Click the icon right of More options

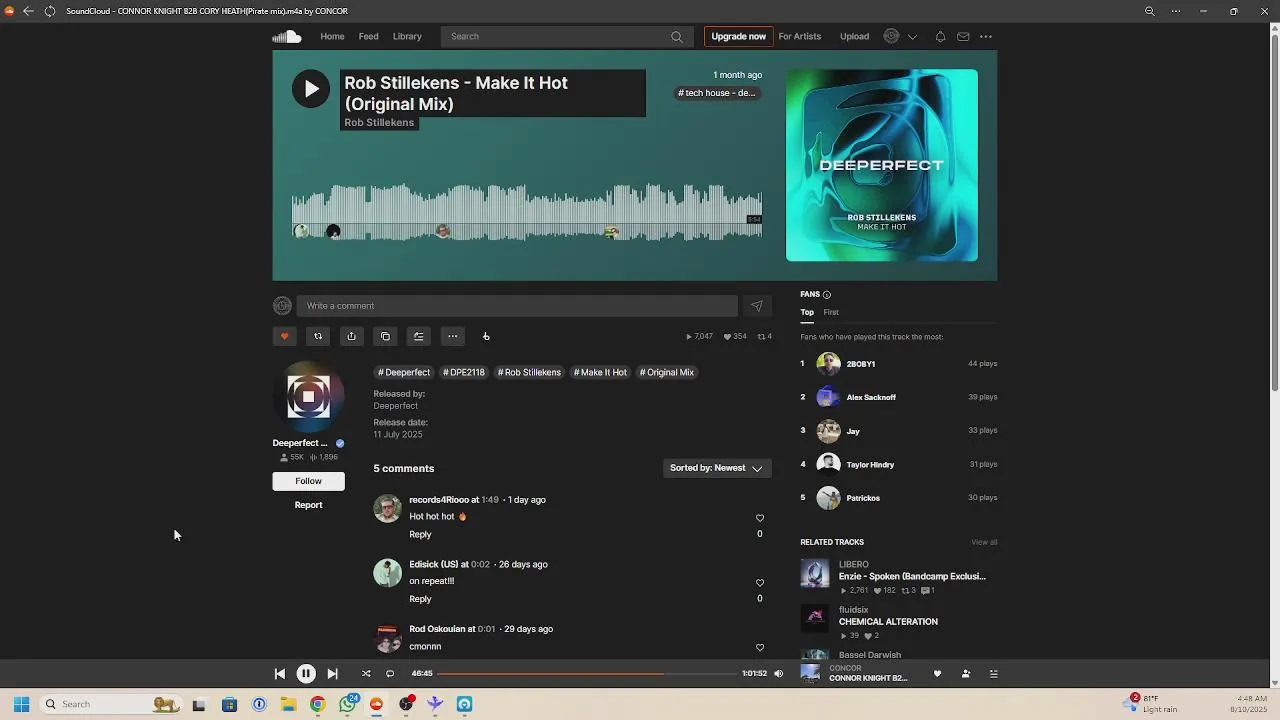click(486, 337)
